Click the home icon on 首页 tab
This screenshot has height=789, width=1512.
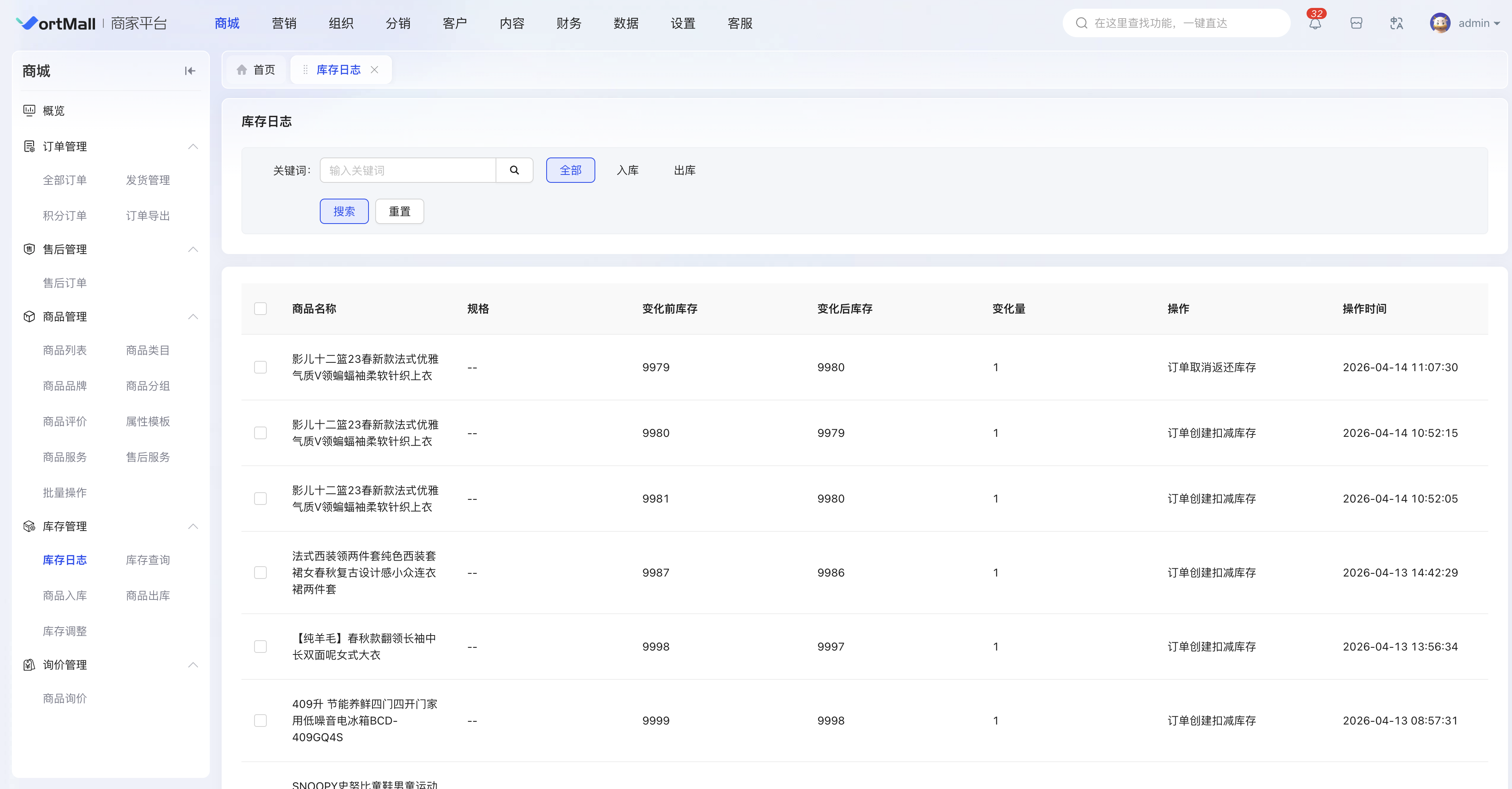coord(242,70)
